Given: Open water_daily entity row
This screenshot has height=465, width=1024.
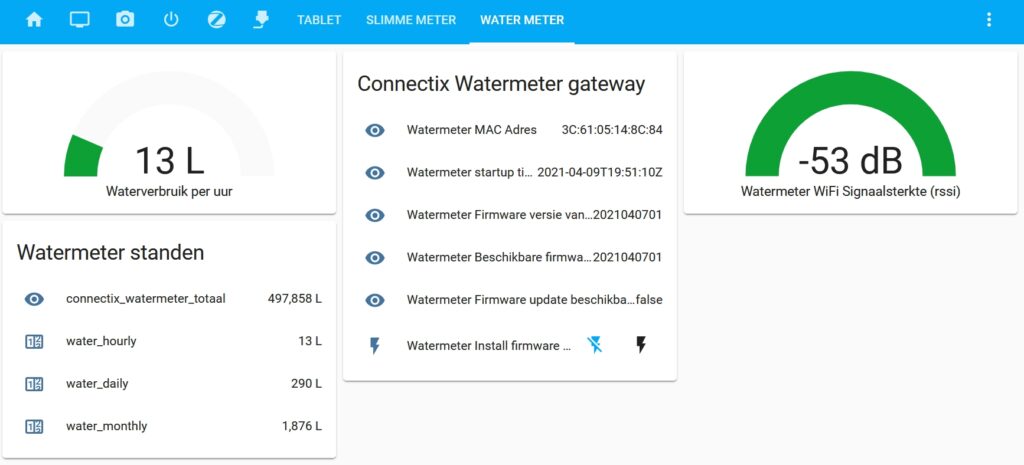Looking at the screenshot, I should 169,384.
